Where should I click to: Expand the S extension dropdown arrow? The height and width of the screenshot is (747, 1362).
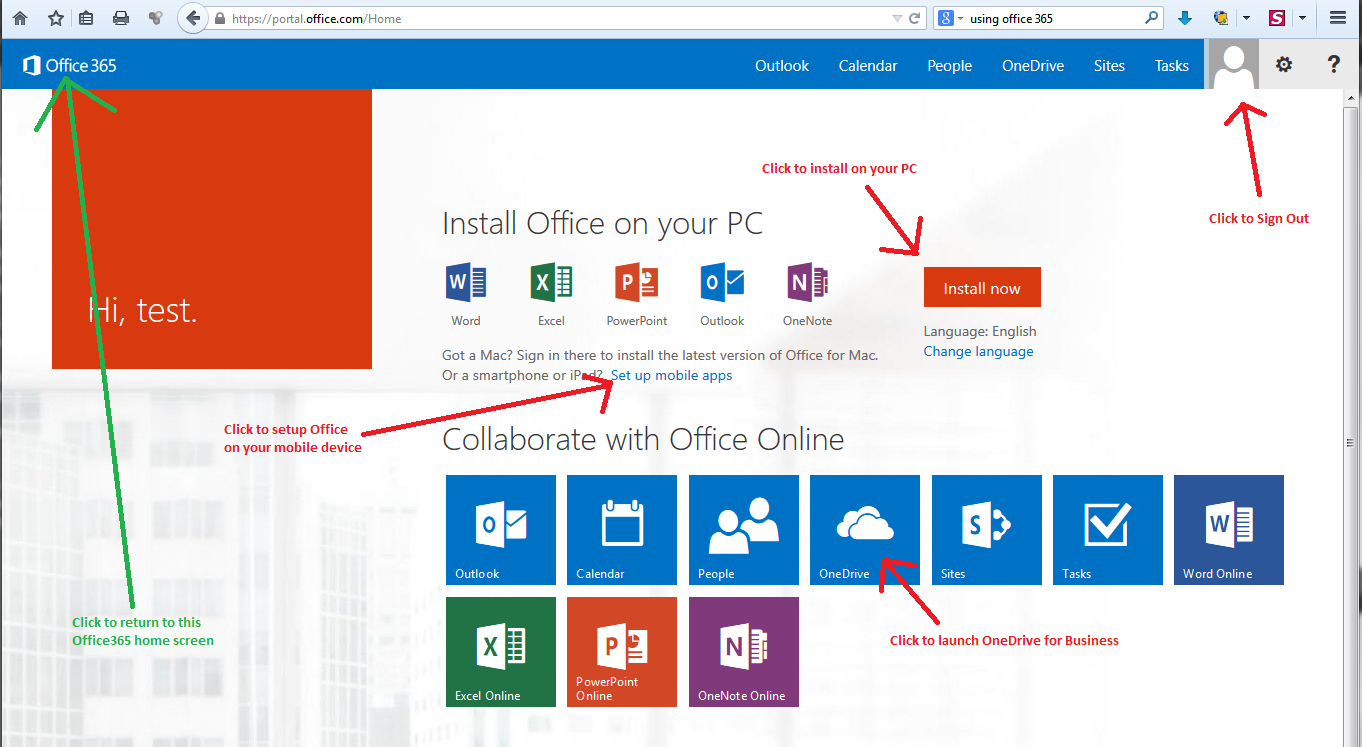pyautogui.click(x=1302, y=18)
